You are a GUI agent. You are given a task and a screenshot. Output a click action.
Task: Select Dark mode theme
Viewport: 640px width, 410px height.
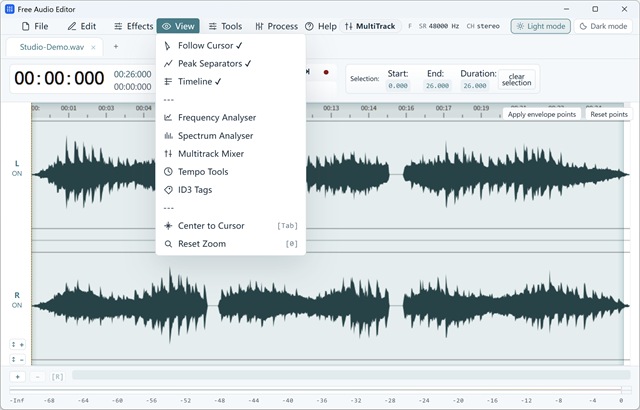pyautogui.click(x=603, y=26)
